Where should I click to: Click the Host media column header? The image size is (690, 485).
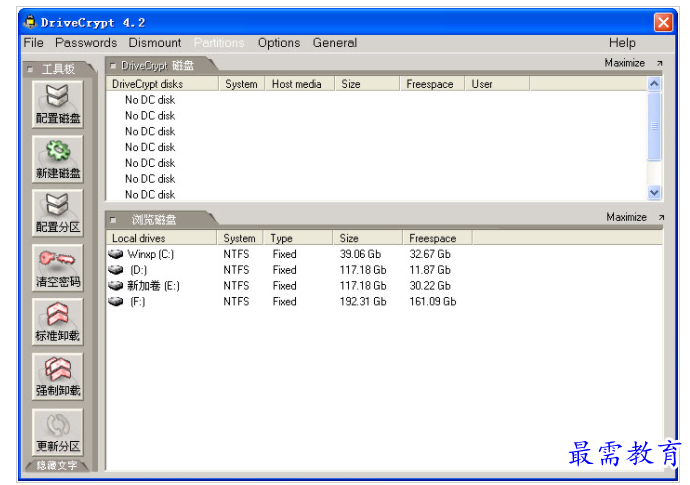300,84
